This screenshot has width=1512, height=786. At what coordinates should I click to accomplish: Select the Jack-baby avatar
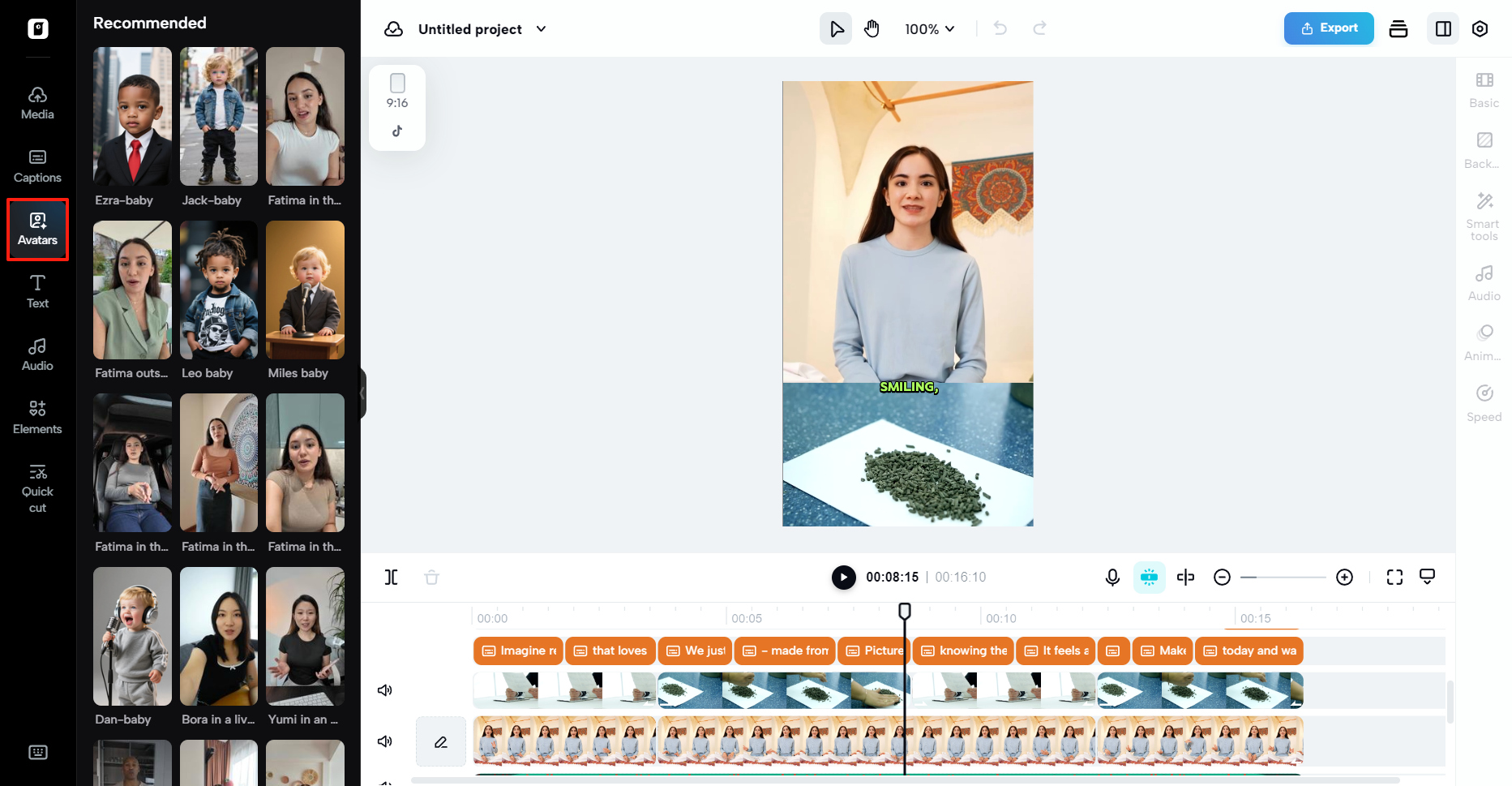pos(219,117)
